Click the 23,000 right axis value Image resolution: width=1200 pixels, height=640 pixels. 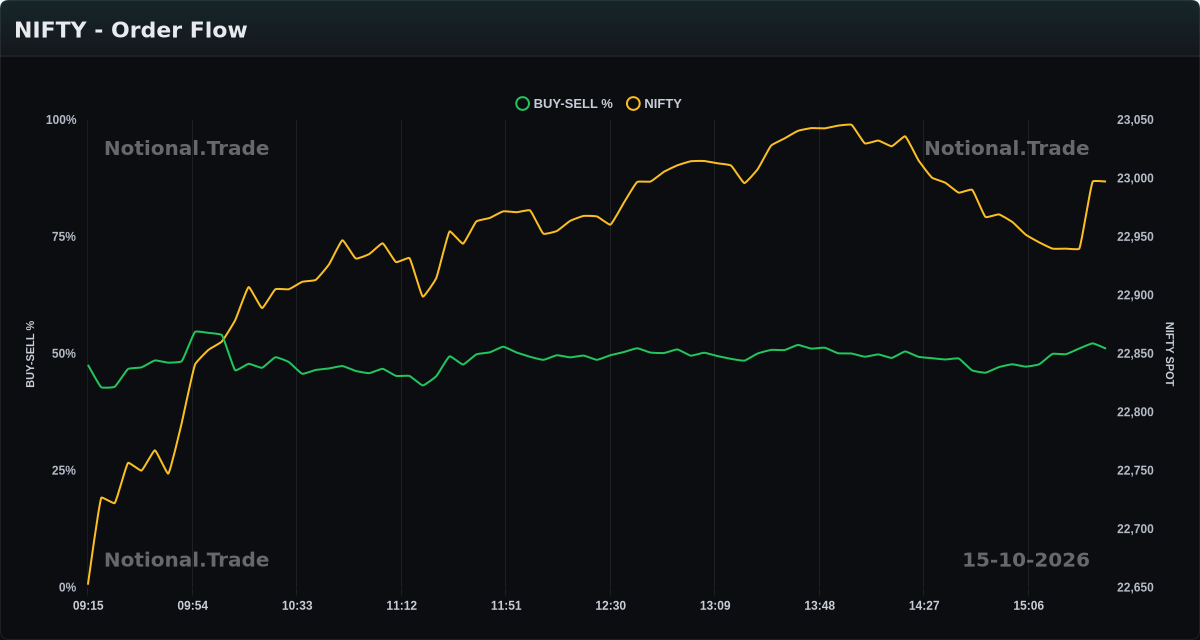tap(1135, 178)
